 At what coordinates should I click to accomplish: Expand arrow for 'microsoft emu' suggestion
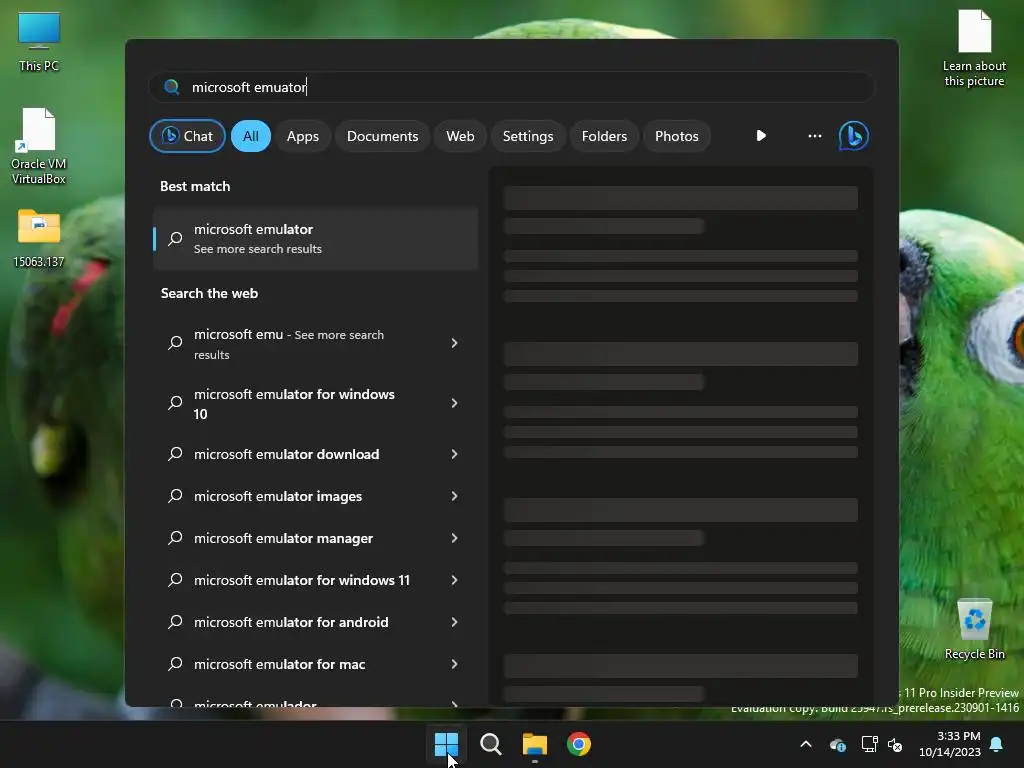(x=455, y=343)
